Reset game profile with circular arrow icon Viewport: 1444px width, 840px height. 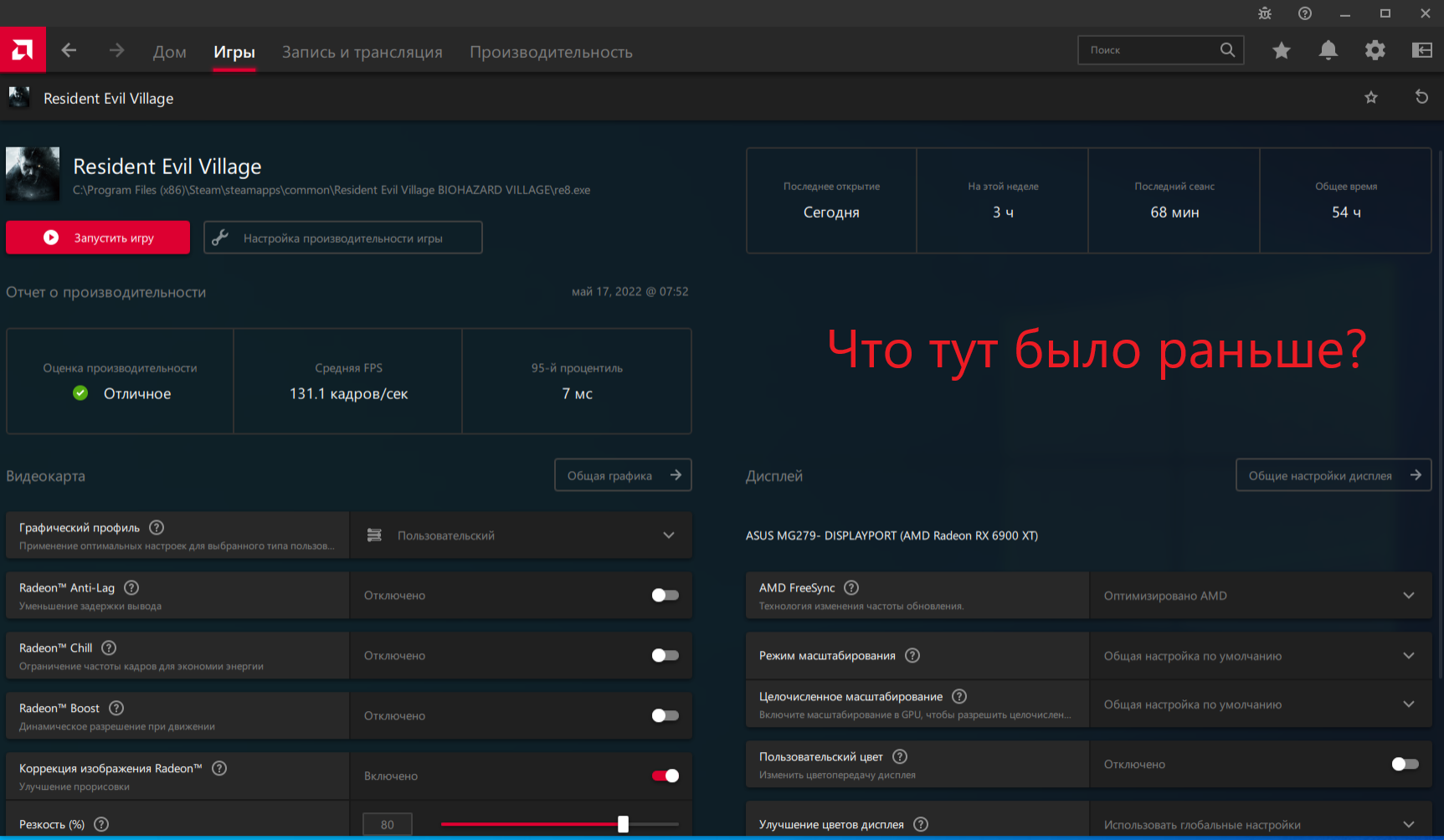pyautogui.click(x=1421, y=97)
